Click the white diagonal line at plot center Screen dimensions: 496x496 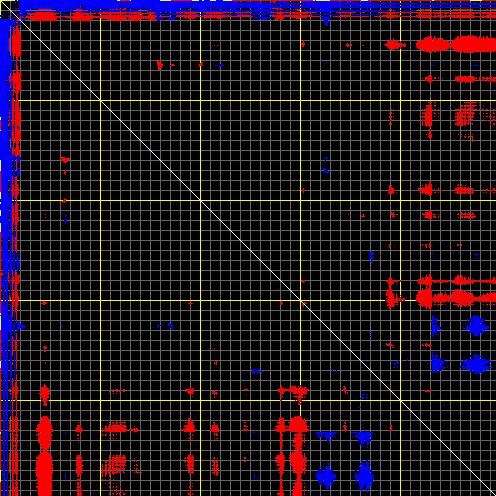point(248,248)
